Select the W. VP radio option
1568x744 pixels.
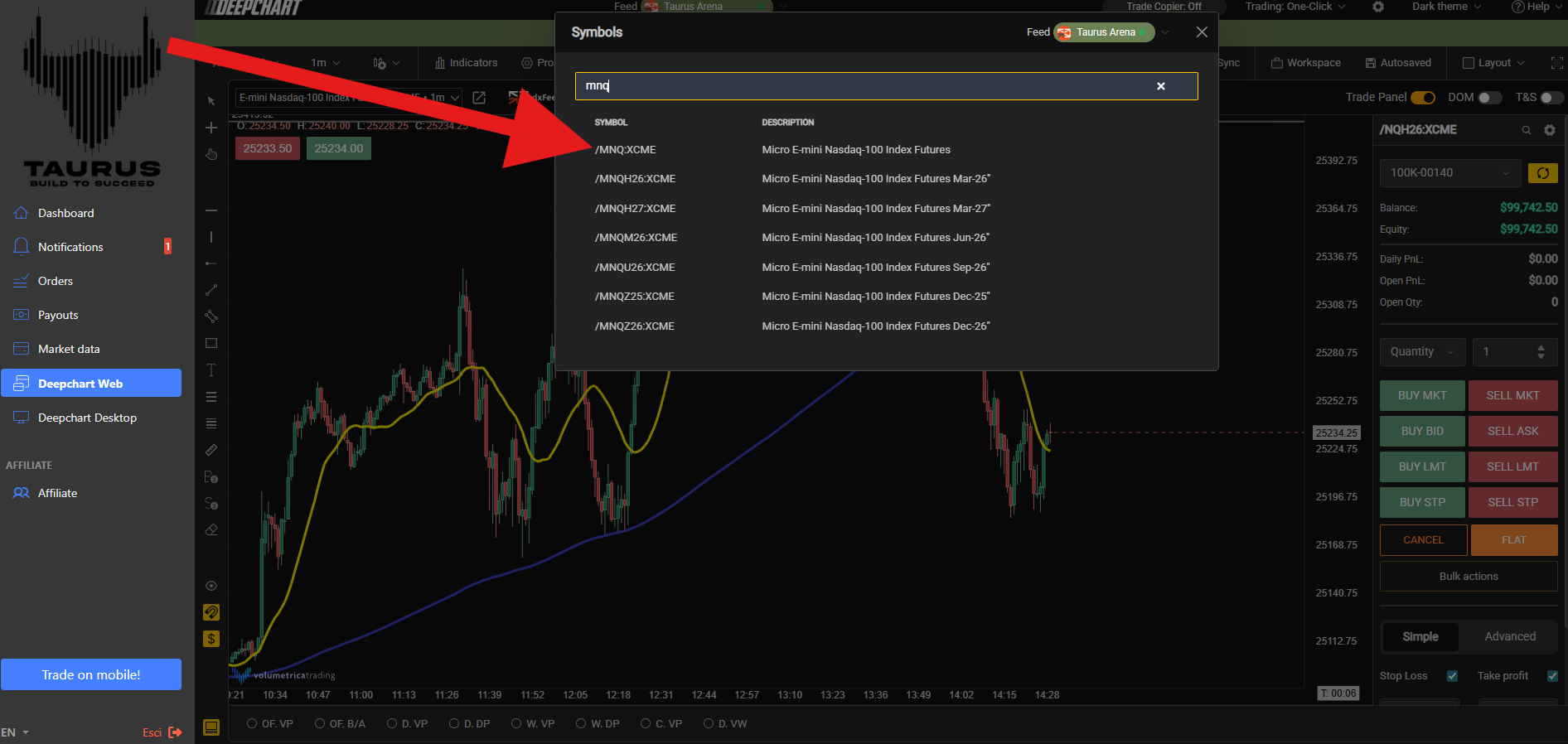tap(533, 724)
